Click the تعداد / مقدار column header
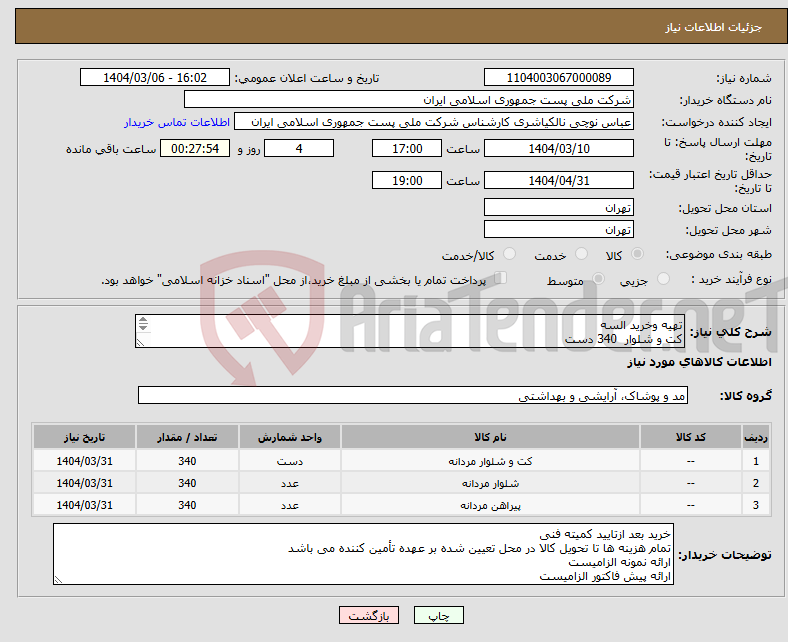This screenshot has width=788, height=642. 187,437
